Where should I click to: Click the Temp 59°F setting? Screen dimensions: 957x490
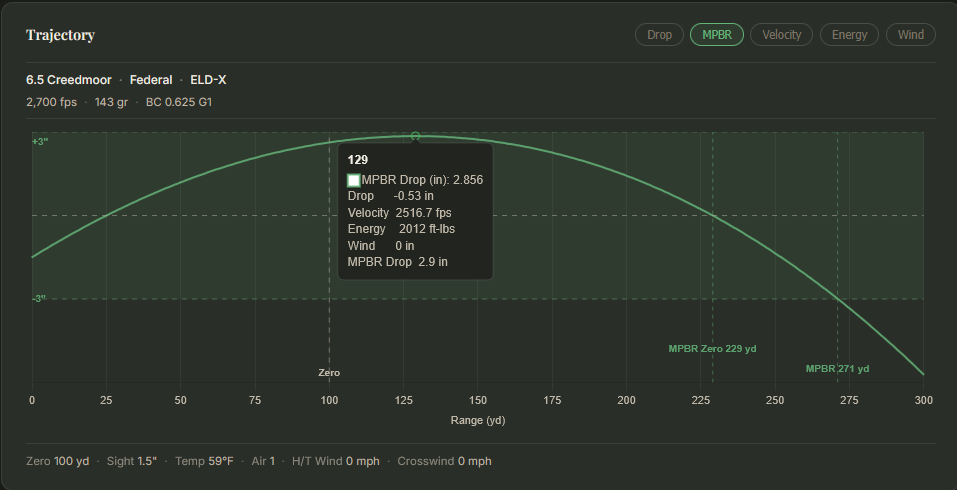coord(204,461)
